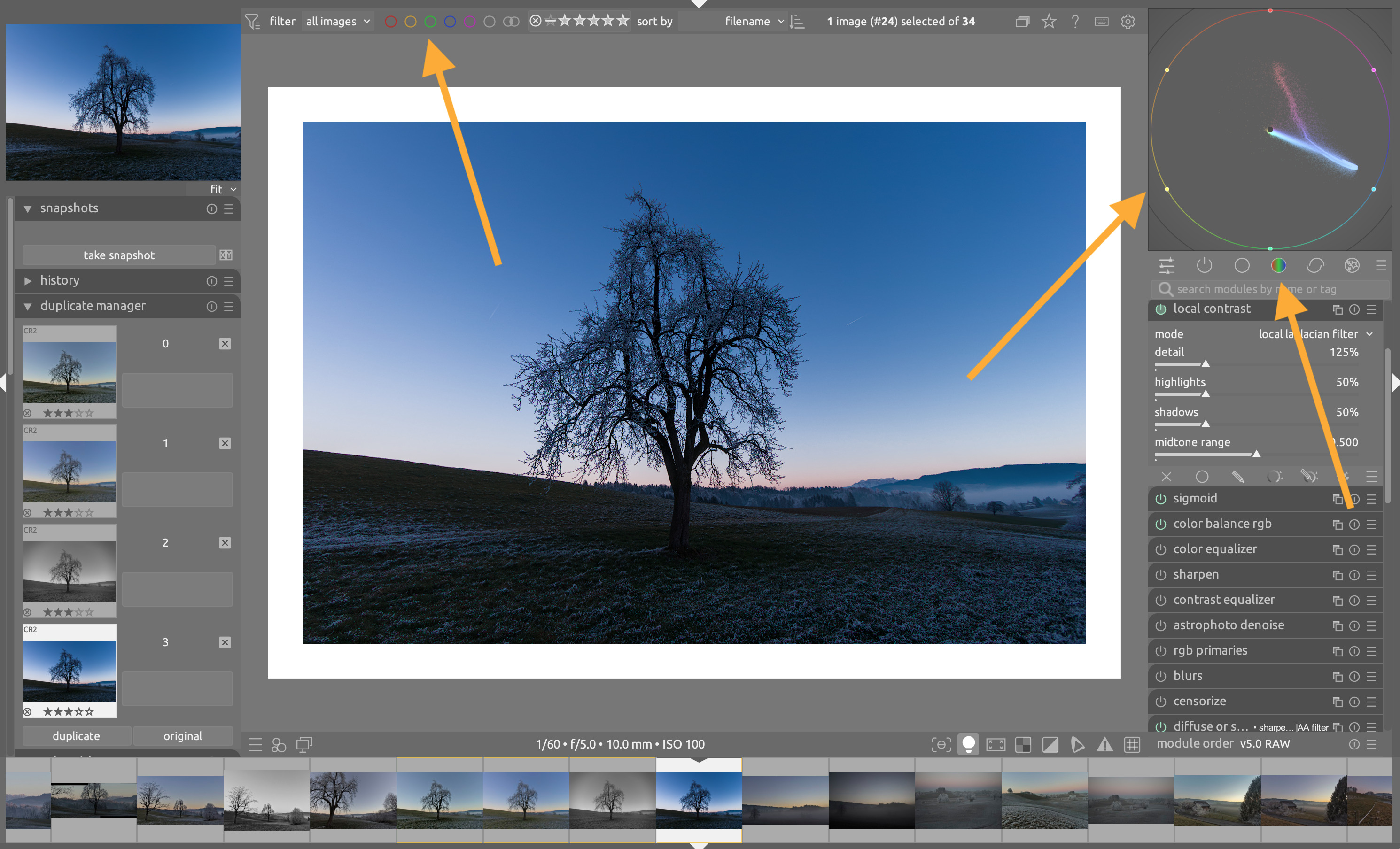Image resolution: width=1400 pixels, height=849 pixels.
Task: Open global preferences gear icon
Action: 1128,22
